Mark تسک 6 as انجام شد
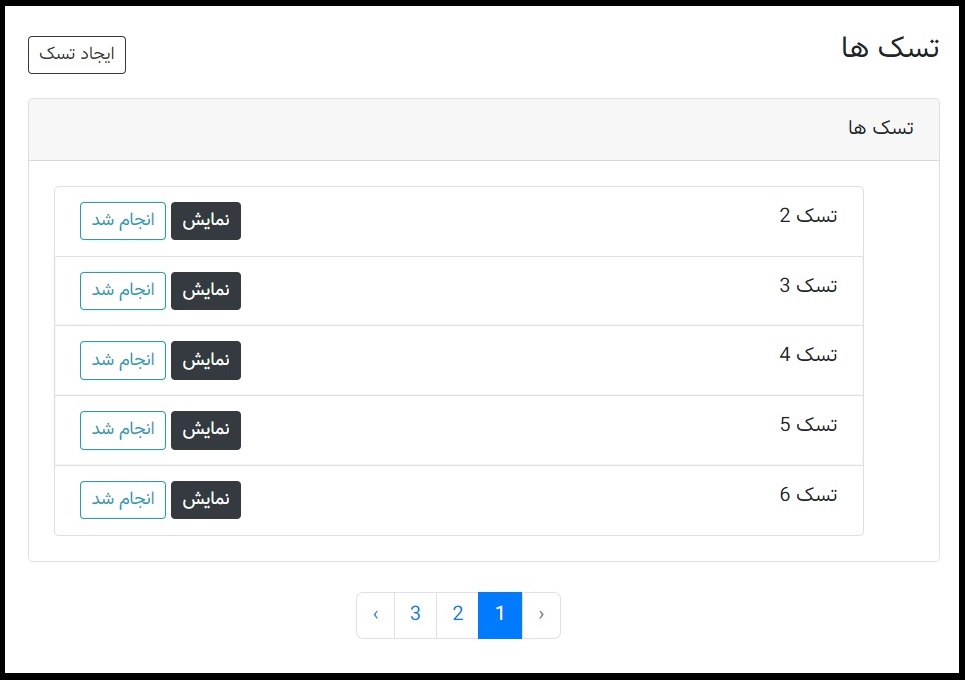 [122, 499]
